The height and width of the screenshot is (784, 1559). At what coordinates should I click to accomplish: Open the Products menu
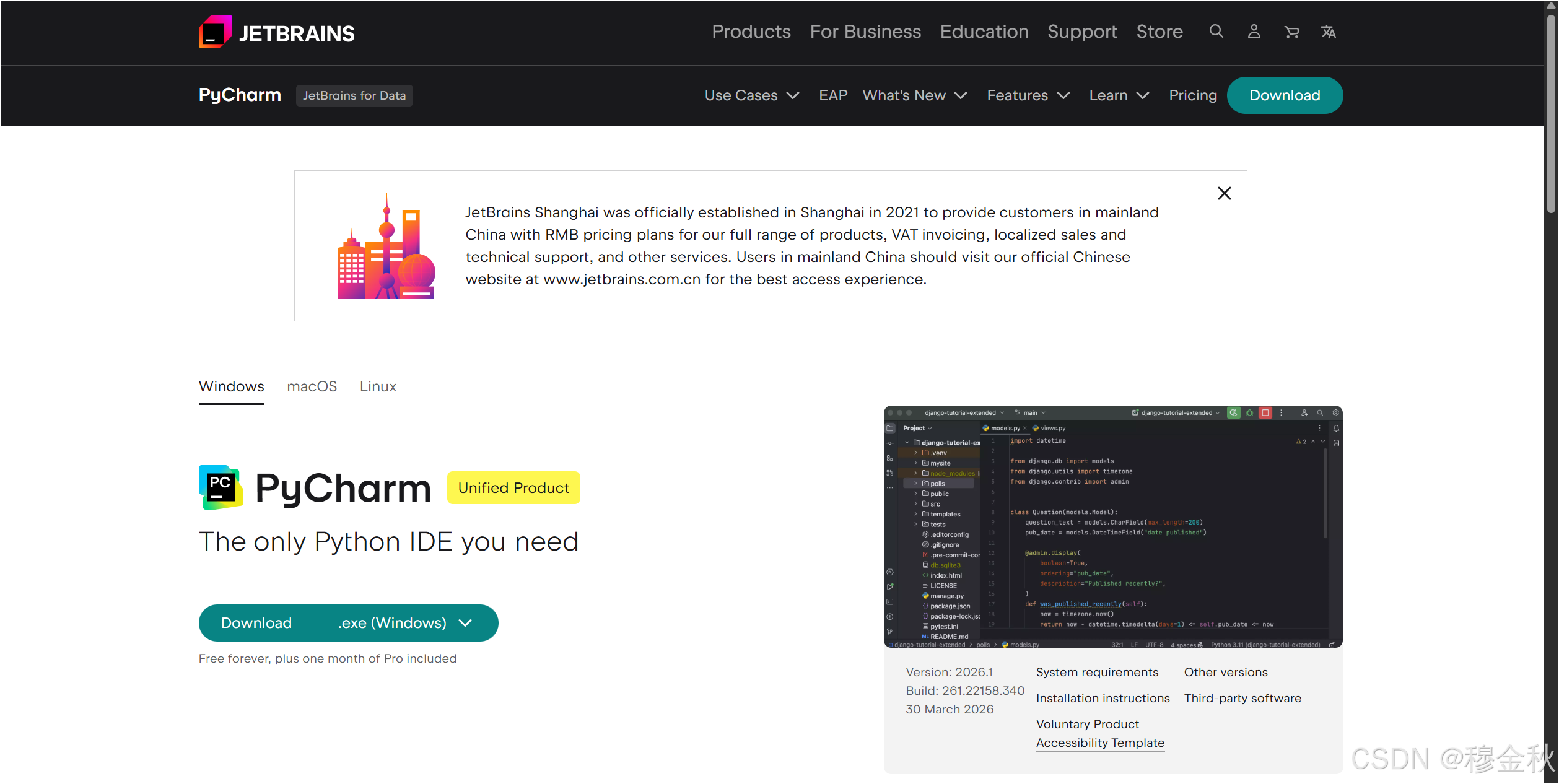[x=751, y=32]
